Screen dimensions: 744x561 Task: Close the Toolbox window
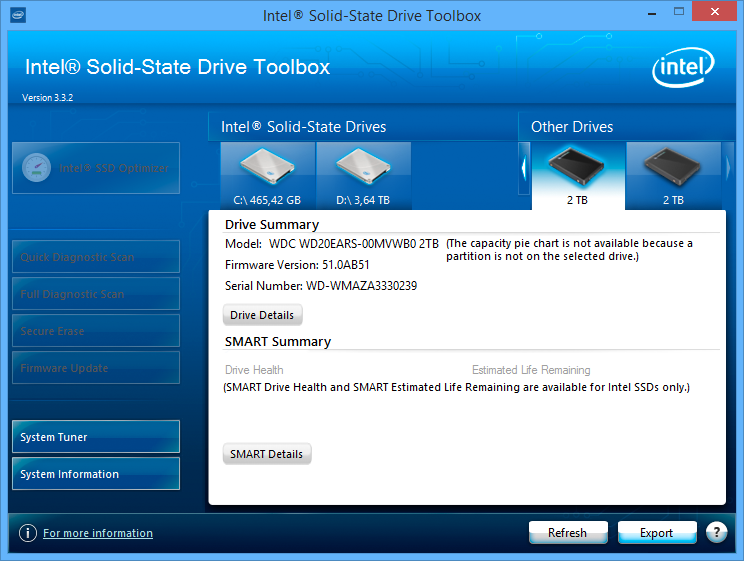(714, 12)
